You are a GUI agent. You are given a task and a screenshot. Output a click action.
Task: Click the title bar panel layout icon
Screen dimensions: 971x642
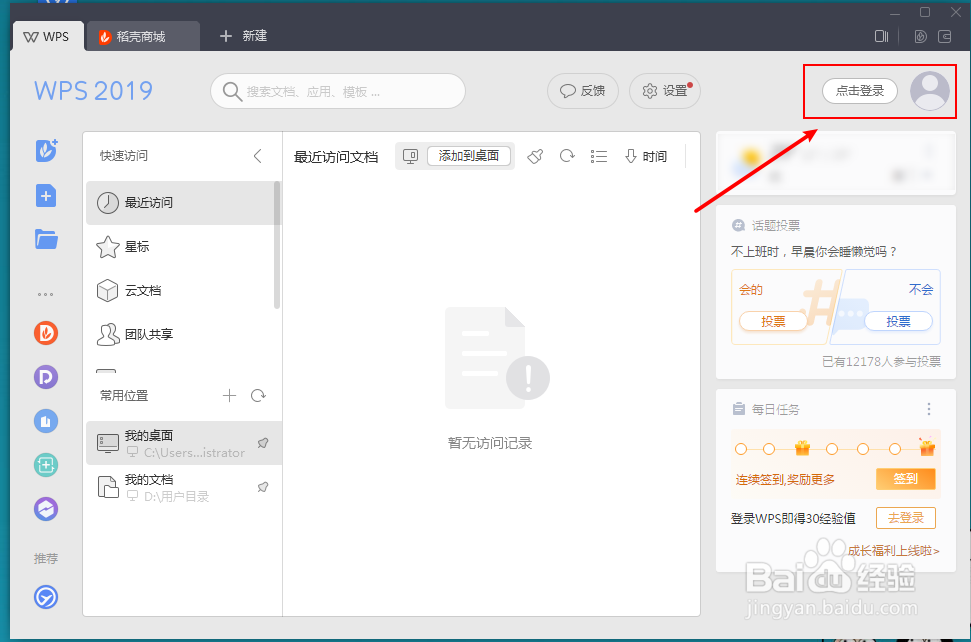881,37
